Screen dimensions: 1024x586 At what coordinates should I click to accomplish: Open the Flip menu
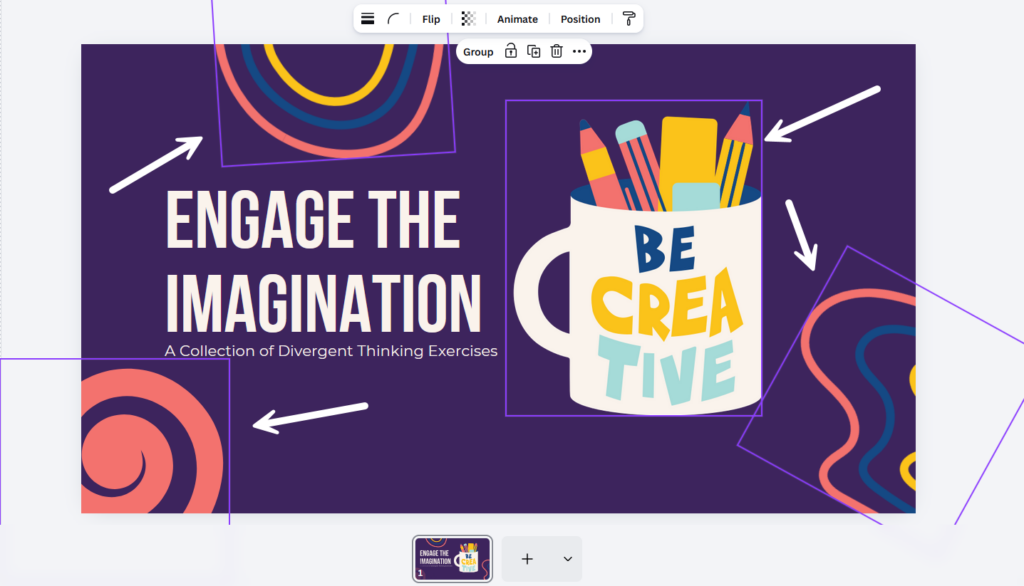[x=431, y=19]
